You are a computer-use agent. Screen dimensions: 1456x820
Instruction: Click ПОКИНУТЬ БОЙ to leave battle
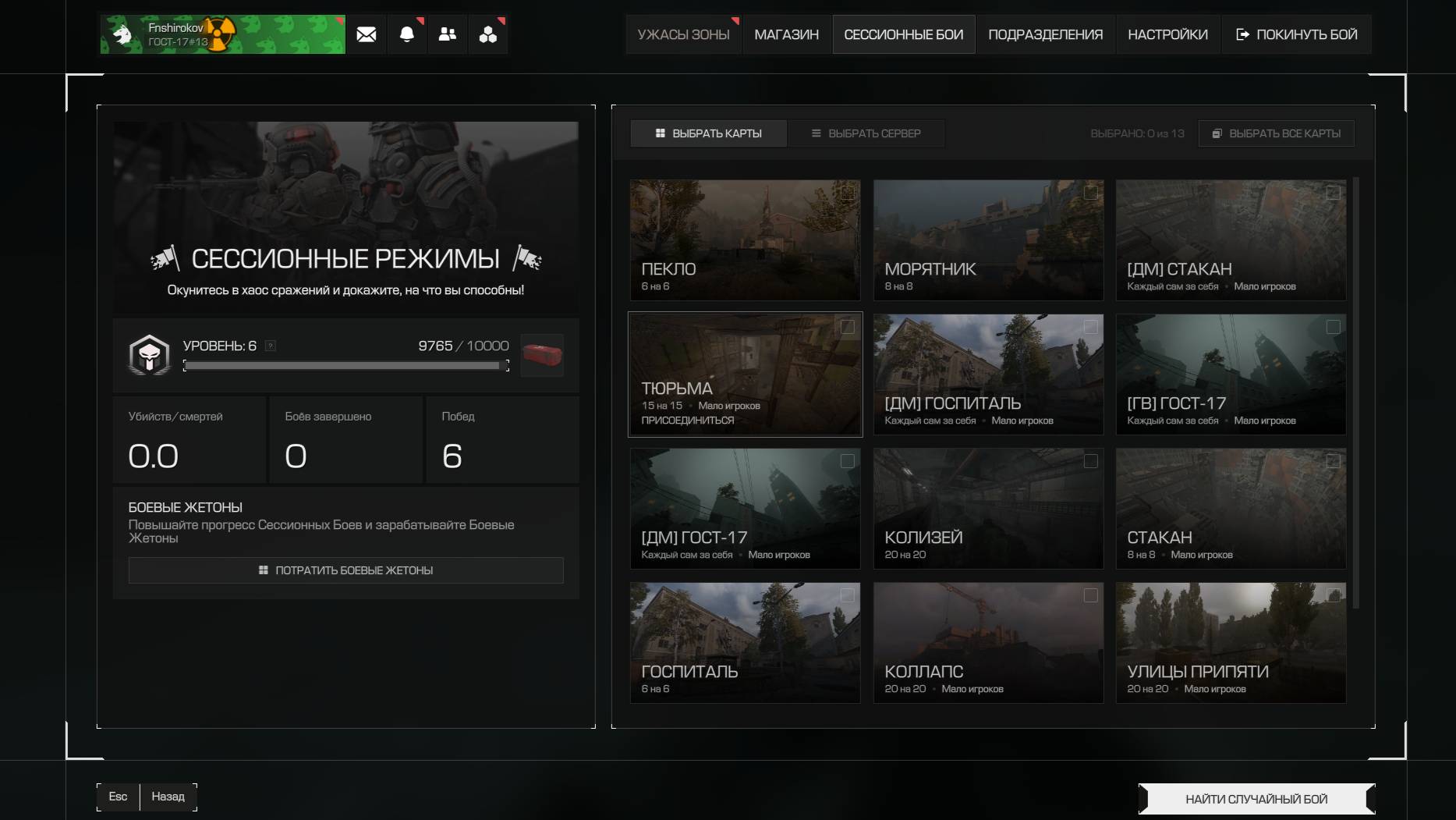coord(1296,34)
